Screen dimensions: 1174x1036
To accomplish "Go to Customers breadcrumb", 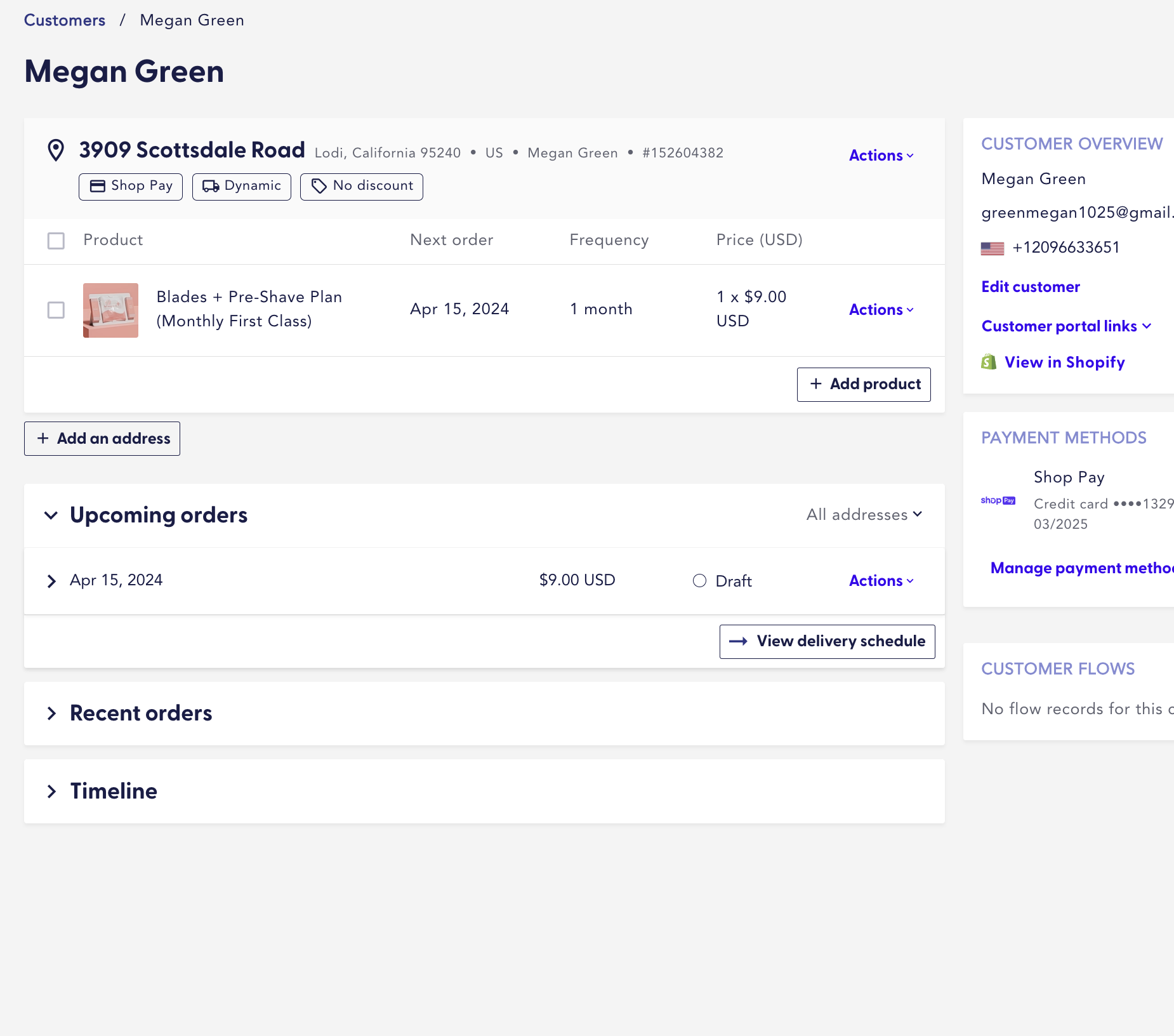I will click(x=65, y=20).
